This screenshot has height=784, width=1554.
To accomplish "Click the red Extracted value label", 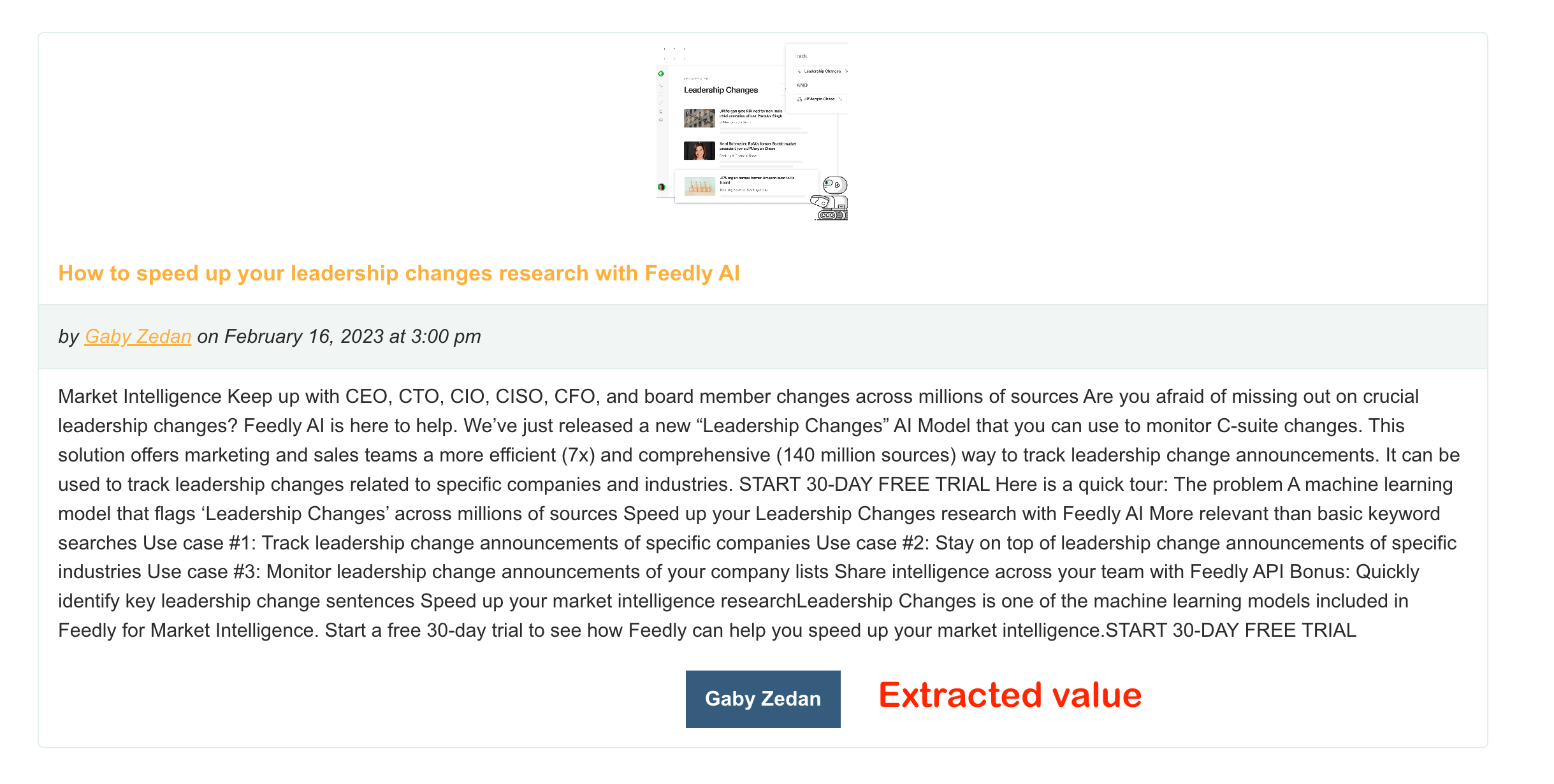I will pos(1010,695).
